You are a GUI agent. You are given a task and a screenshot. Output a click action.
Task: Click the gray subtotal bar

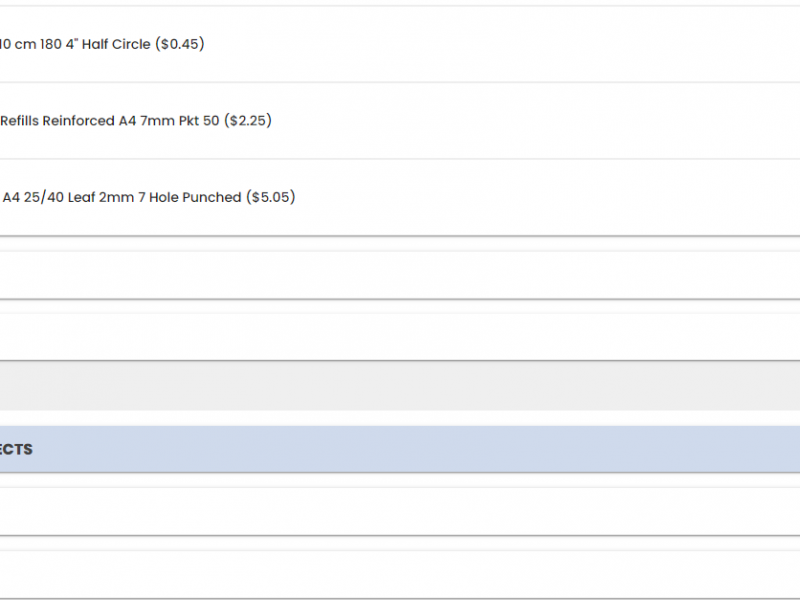pyautogui.click(x=400, y=386)
